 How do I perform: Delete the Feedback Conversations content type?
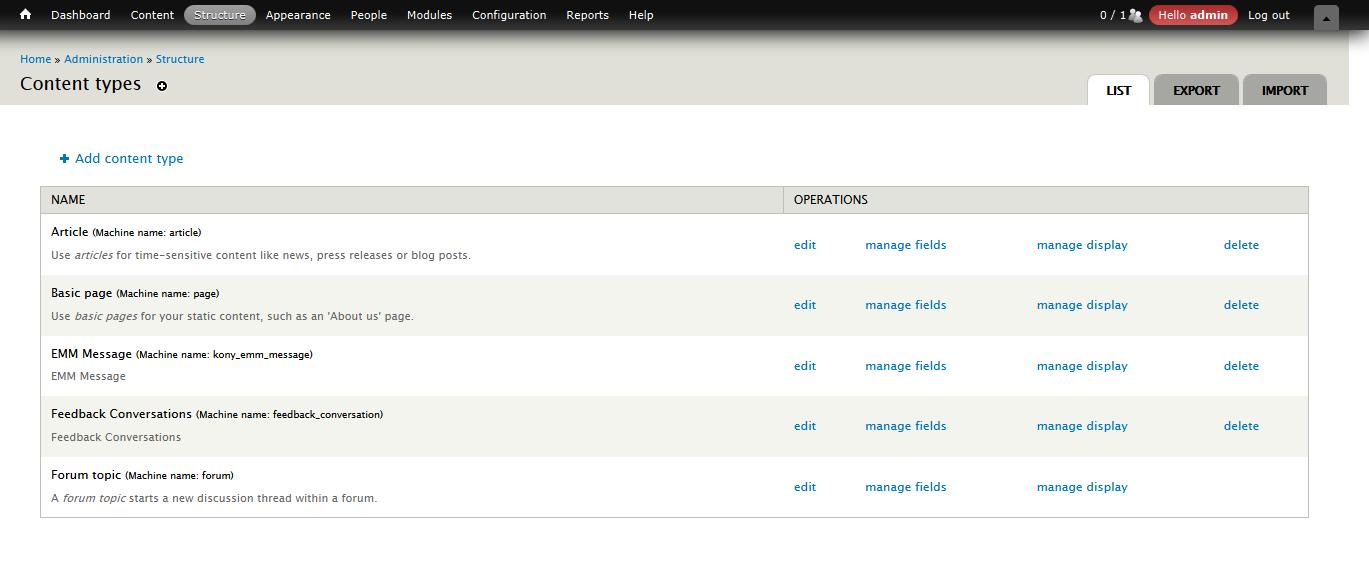coord(1241,426)
